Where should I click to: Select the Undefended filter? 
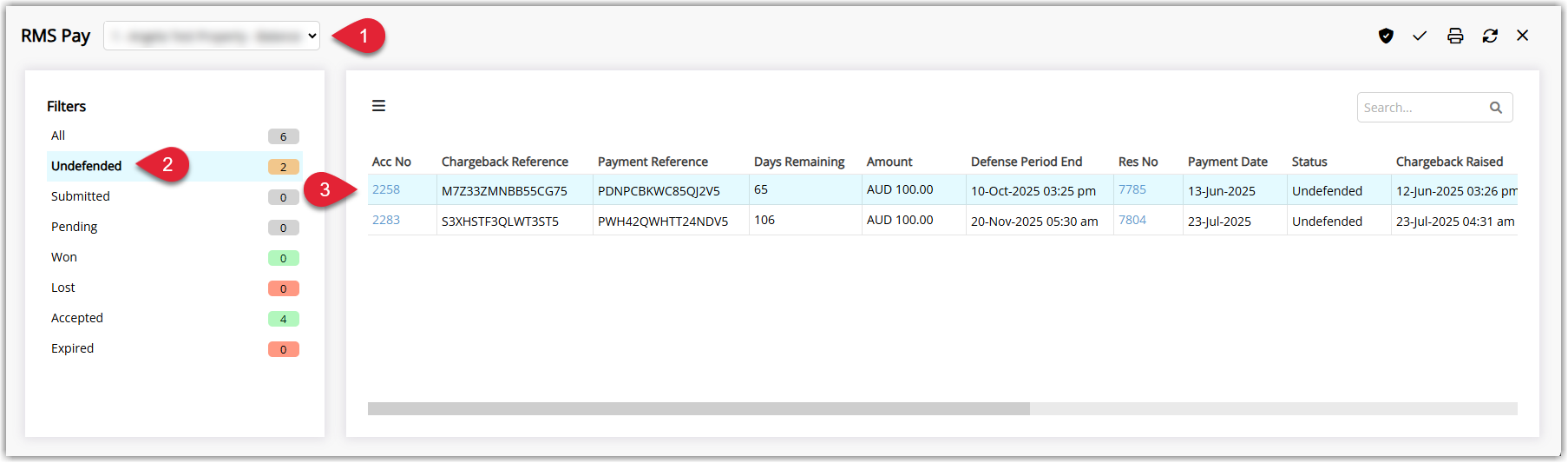pyautogui.click(x=174, y=166)
